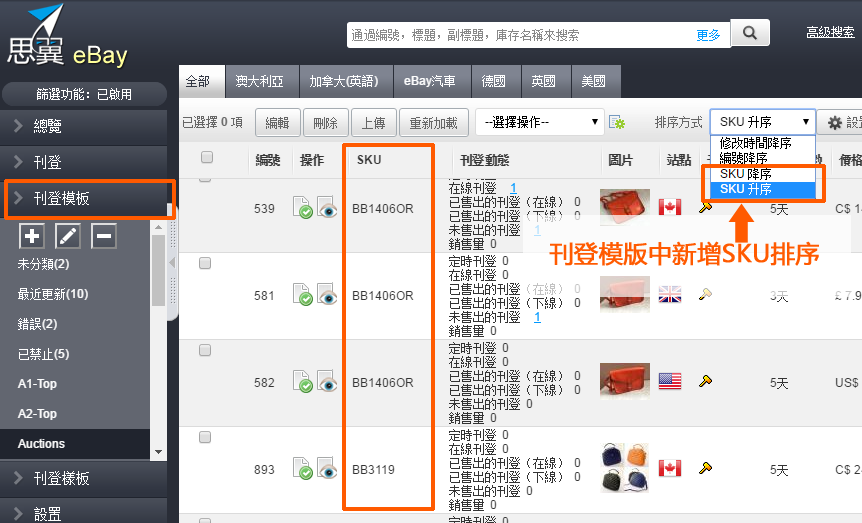The image size is (862, 523).
Task: Click the auction hammer icon in row 893
Action: (x=705, y=468)
